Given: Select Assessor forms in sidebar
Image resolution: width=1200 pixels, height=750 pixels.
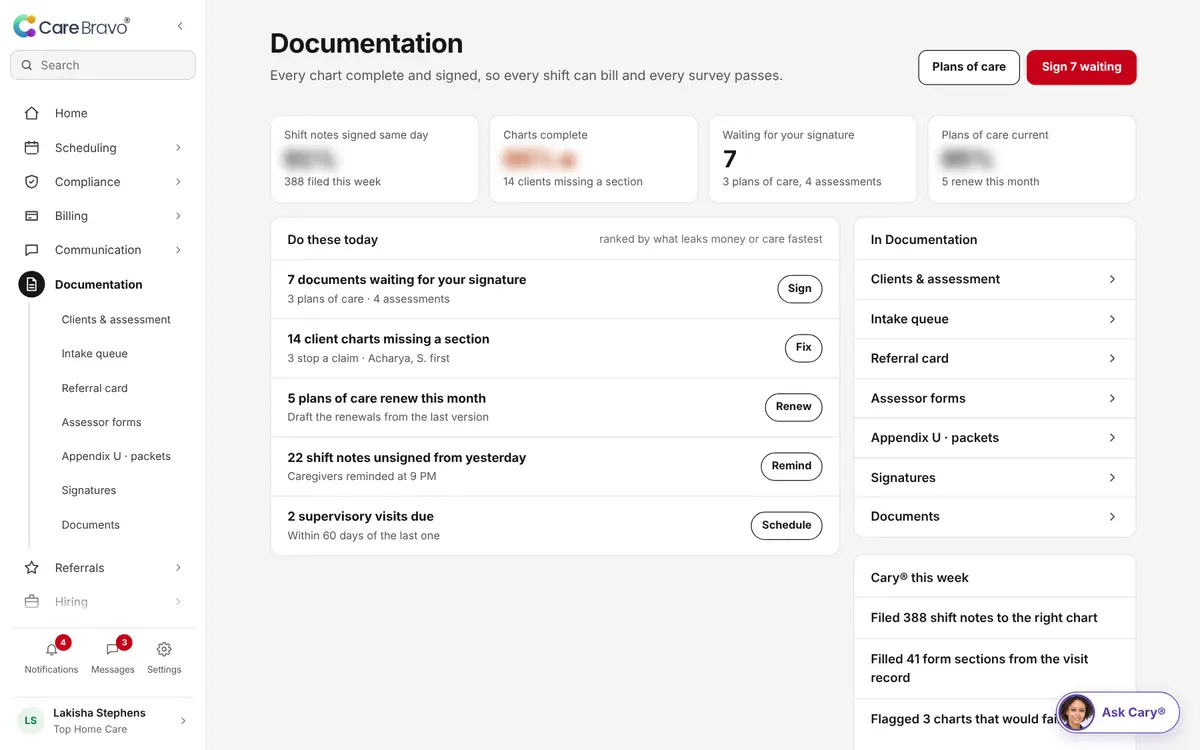Looking at the screenshot, I should click(x=101, y=422).
